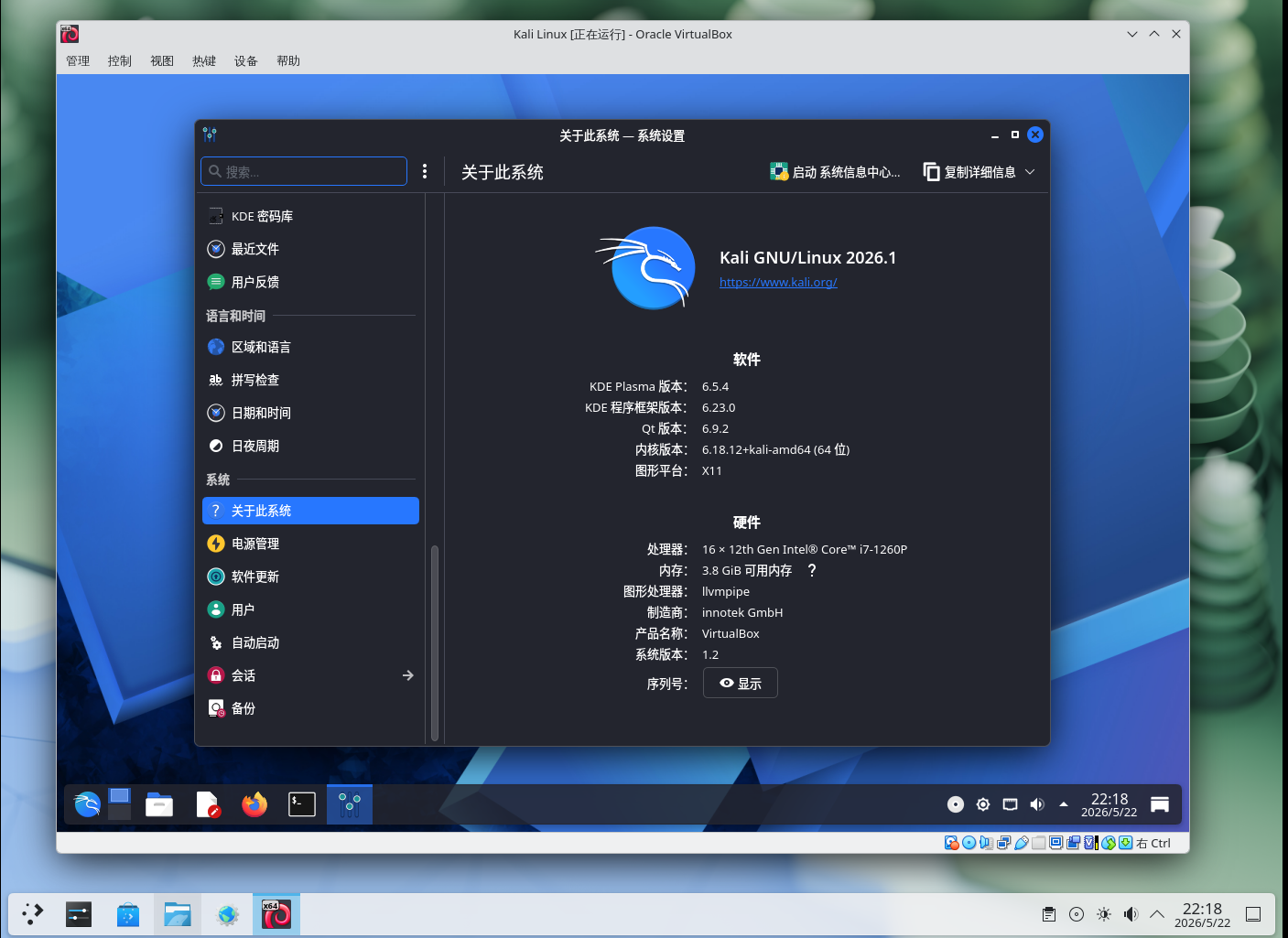The width and height of the screenshot is (1288, 938).
Task: Open KDE 密码库 settings in sidebar
Action: [x=309, y=216]
